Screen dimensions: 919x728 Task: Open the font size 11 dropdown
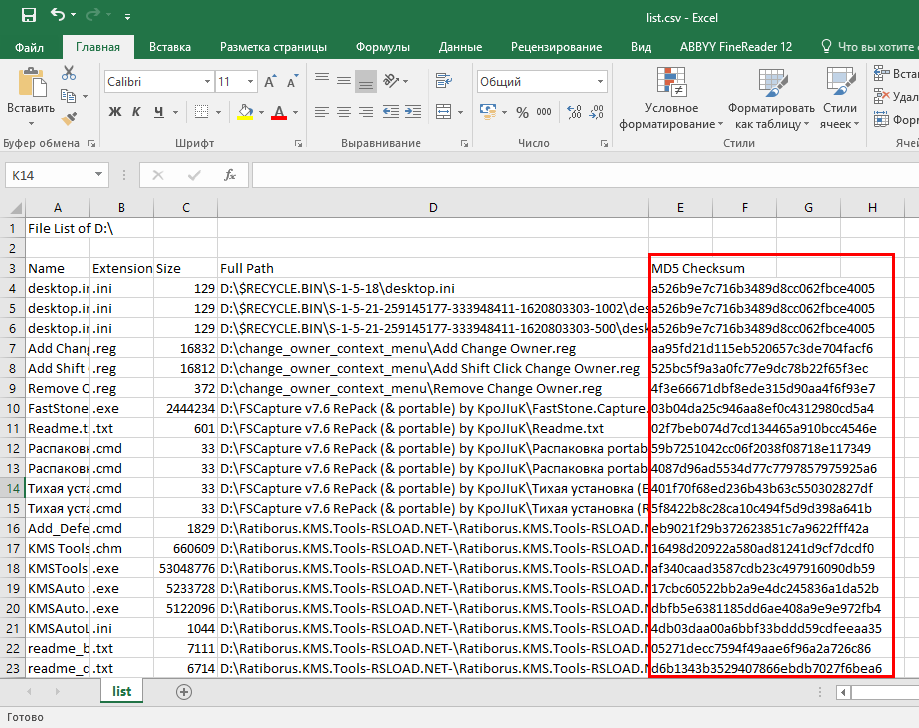click(250, 81)
